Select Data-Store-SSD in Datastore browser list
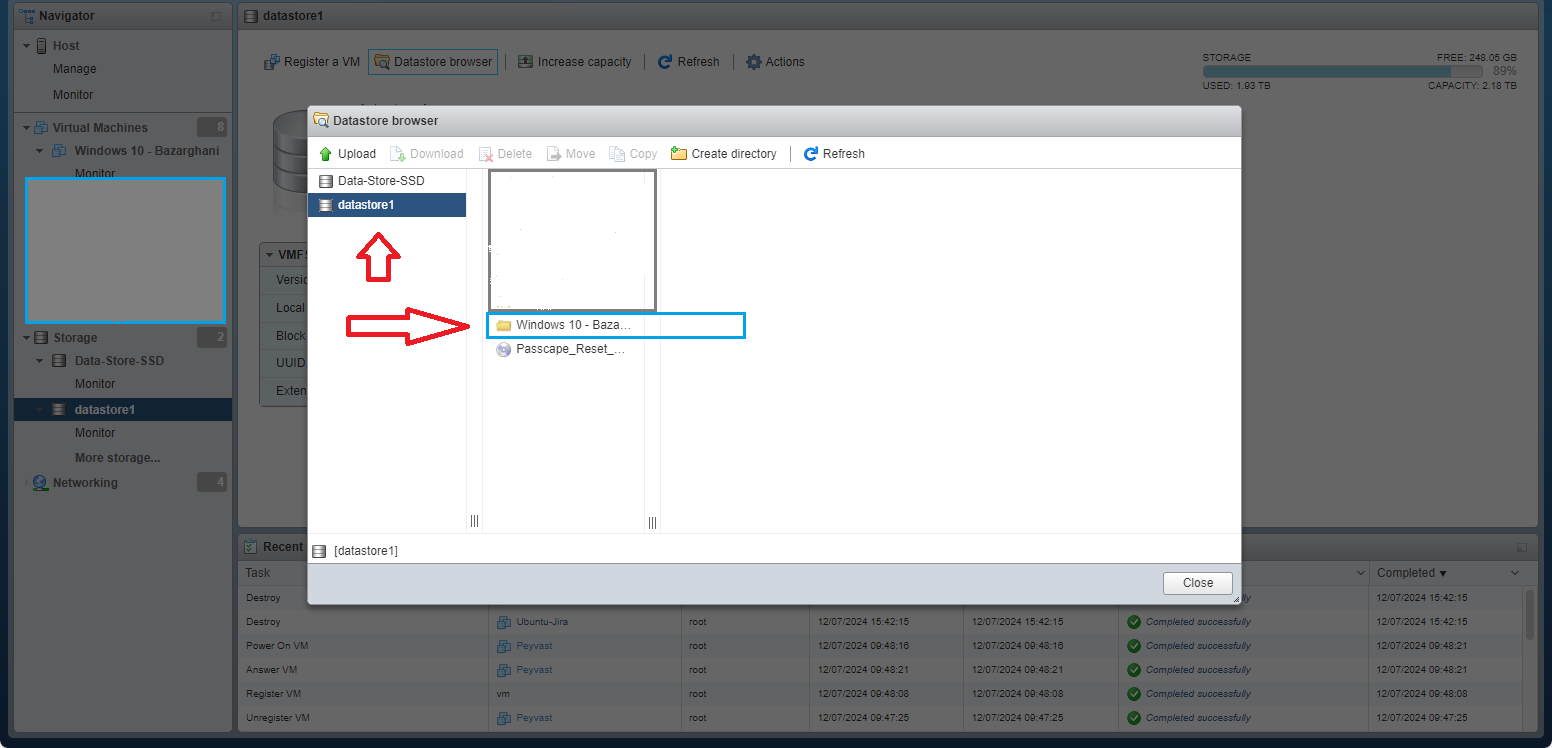 (x=387, y=181)
